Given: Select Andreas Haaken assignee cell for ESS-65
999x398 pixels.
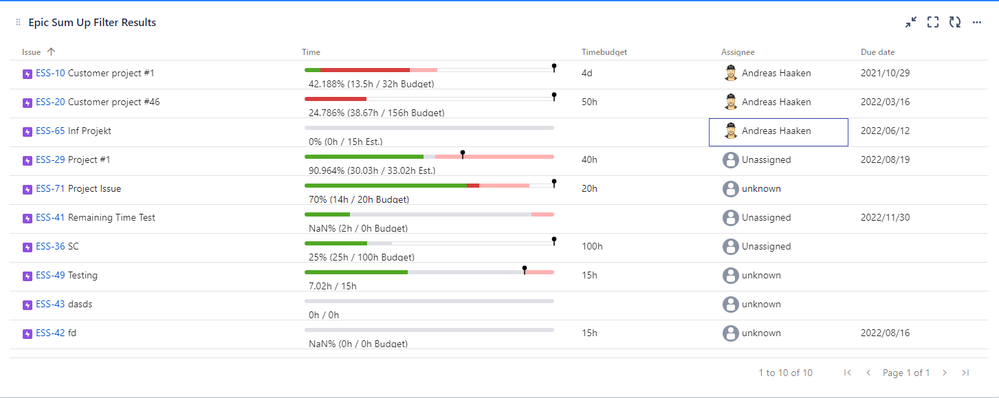Looking at the screenshot, I should click(x=779, y=132).
